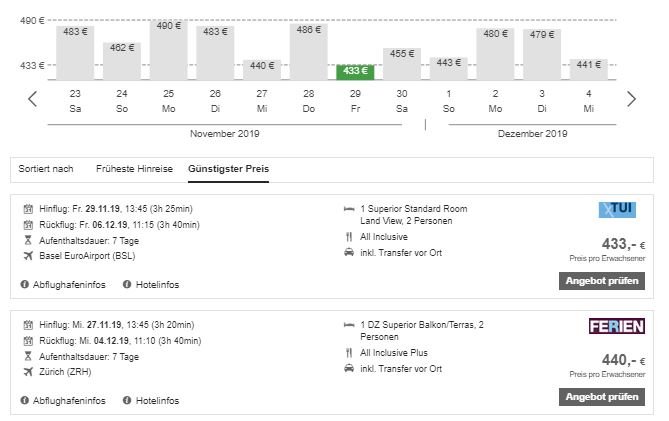Click Abflughafeninfos info icon for Zürich offer
Image resolution: width=669 pixels, height=421 pixels.
[25, 401]
